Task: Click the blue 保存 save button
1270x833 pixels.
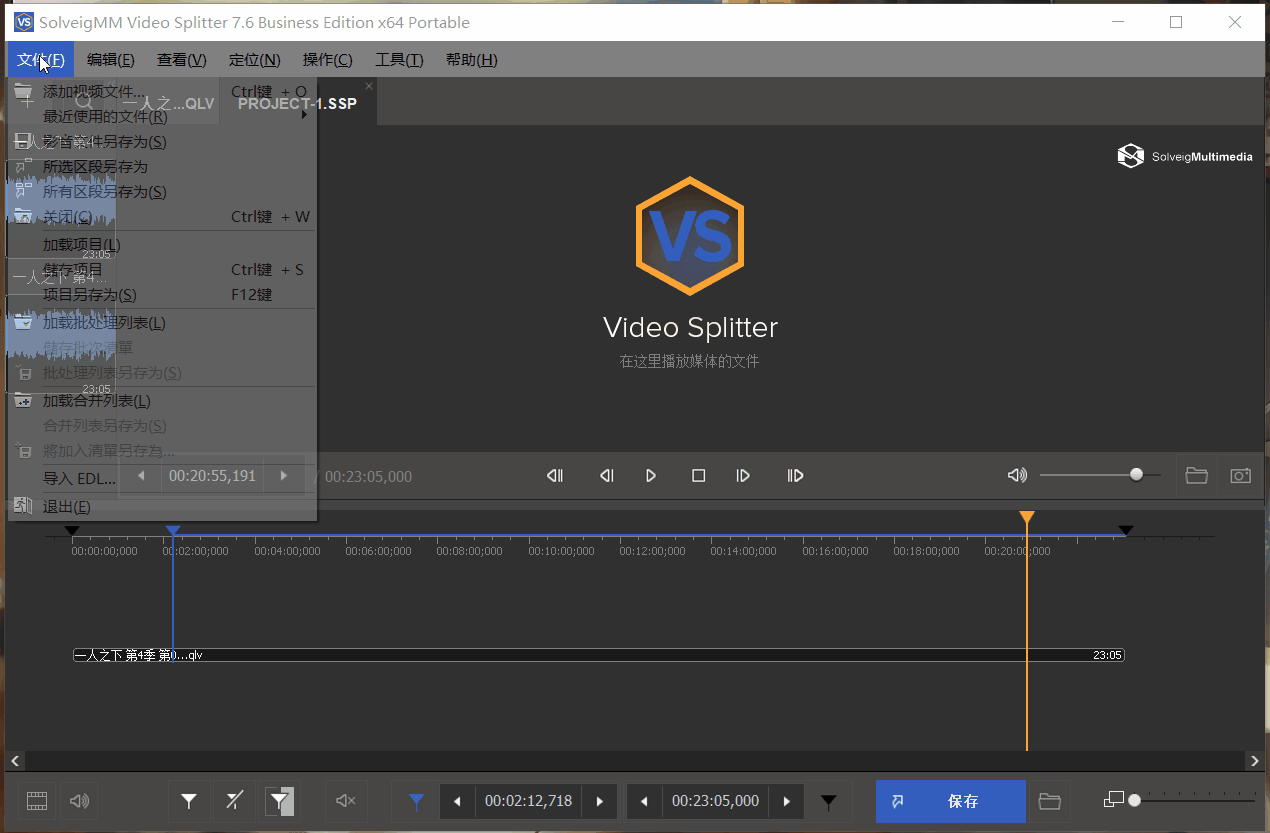Action: coord(951,801)
